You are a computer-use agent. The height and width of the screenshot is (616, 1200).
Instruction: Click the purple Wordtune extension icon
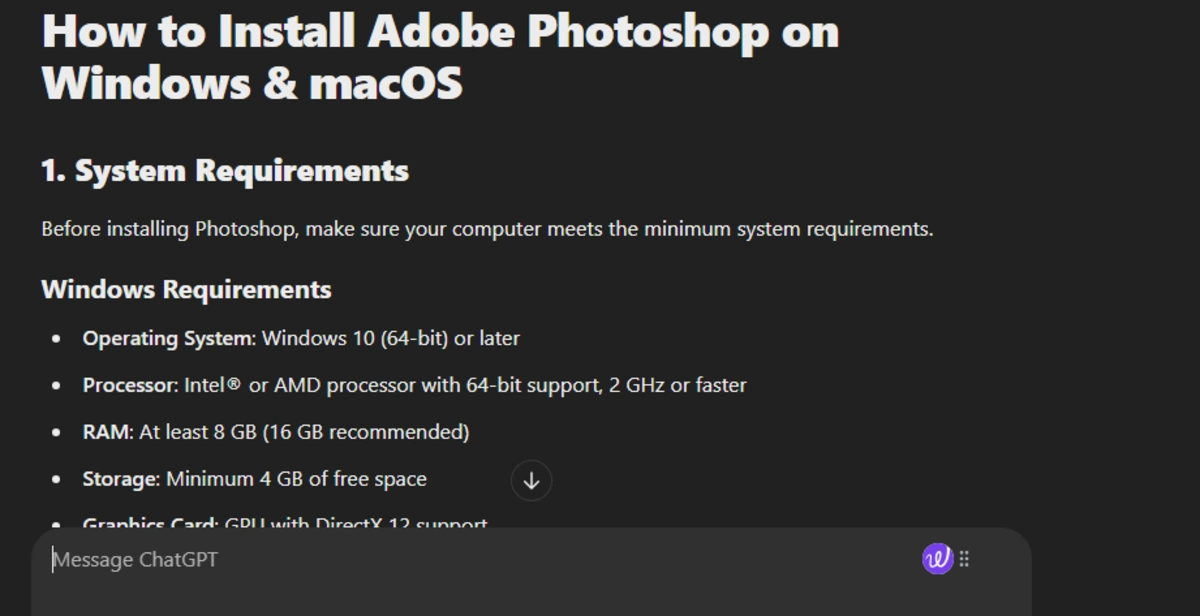pyautogui.click(x=937, y=559)
